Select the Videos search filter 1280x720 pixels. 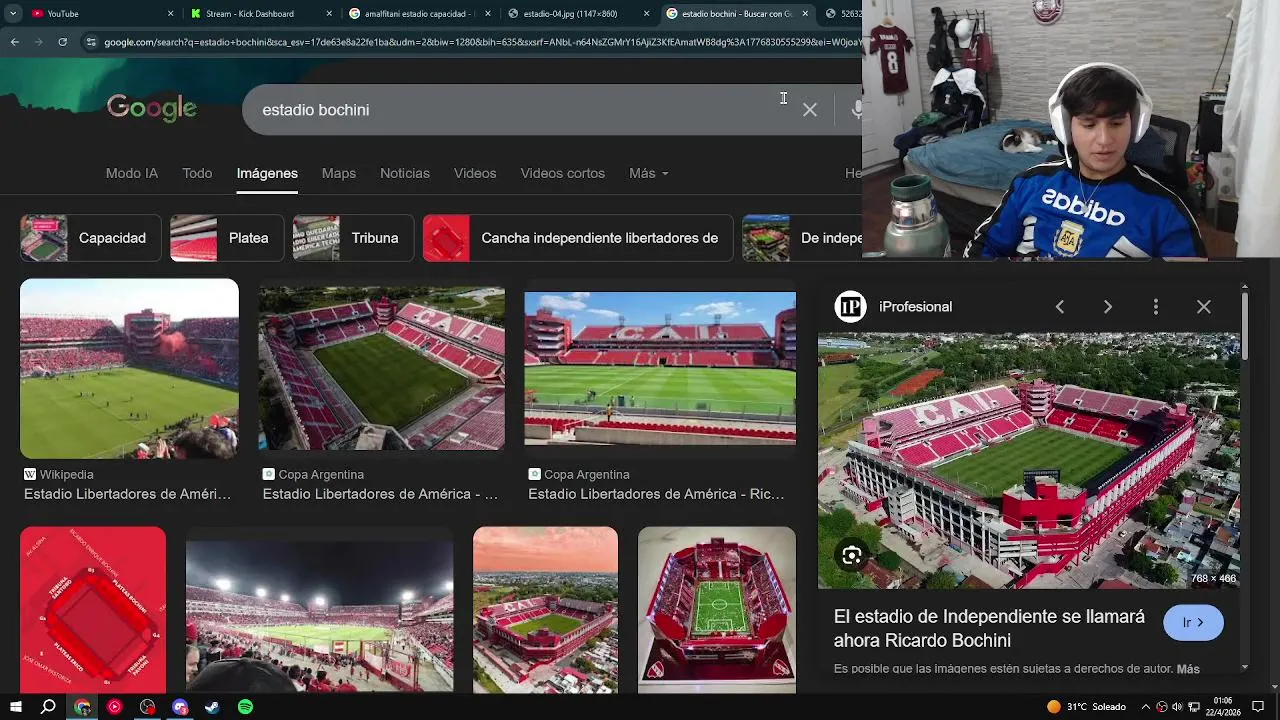(475, 173)
